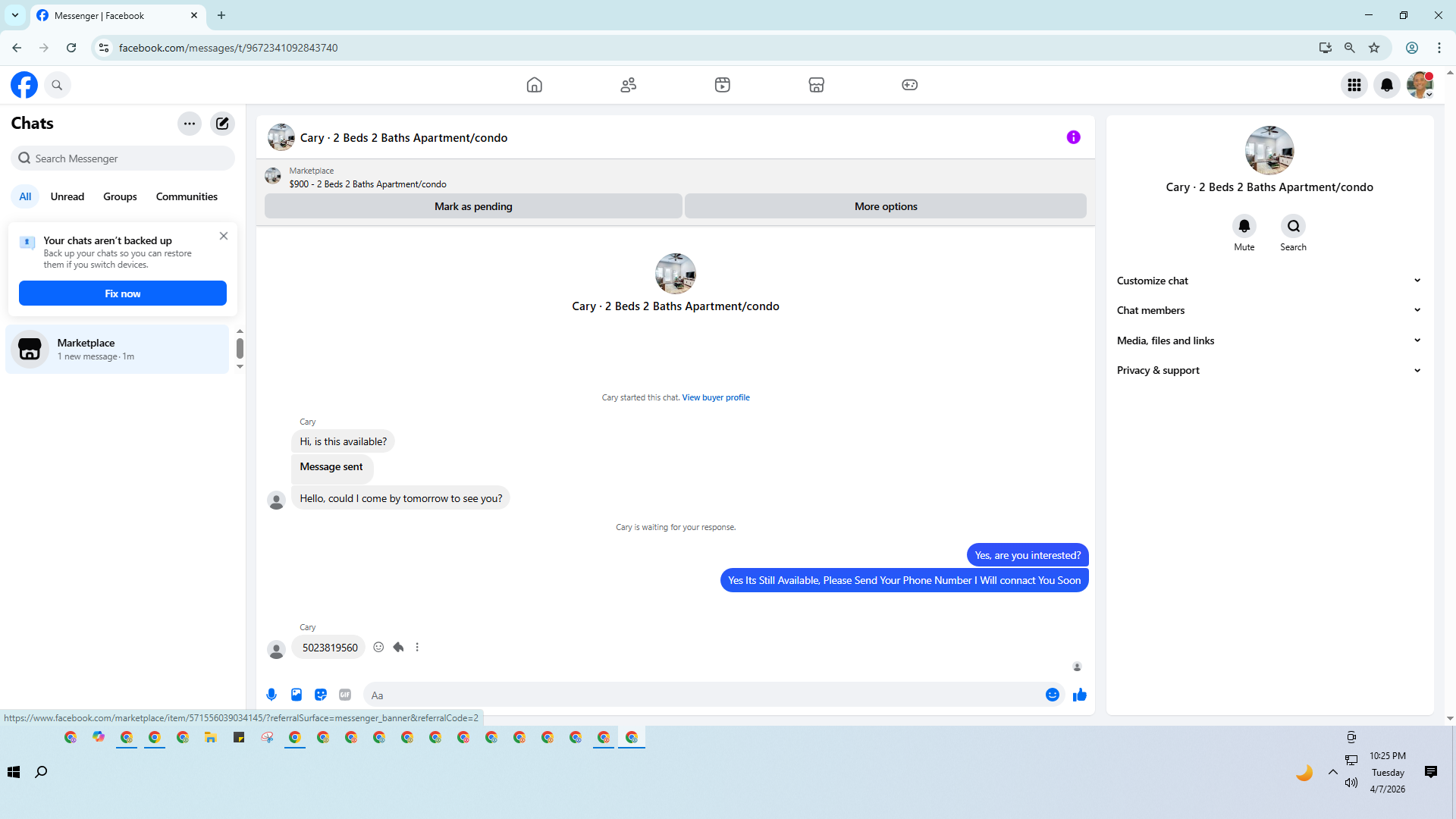Image resolution: width=1456 pixels, height=819 pixels.
Task: Choose a sticker icon
Action: coord(321,695)
